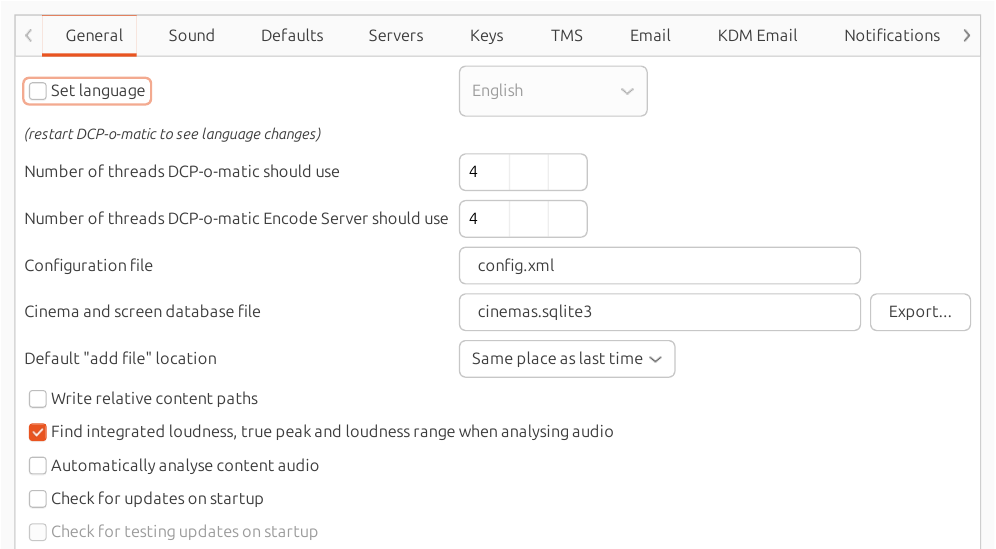Open the Same place as last time dropdown
The width and height of the screenshot is (996, 549).
[567, 359]
